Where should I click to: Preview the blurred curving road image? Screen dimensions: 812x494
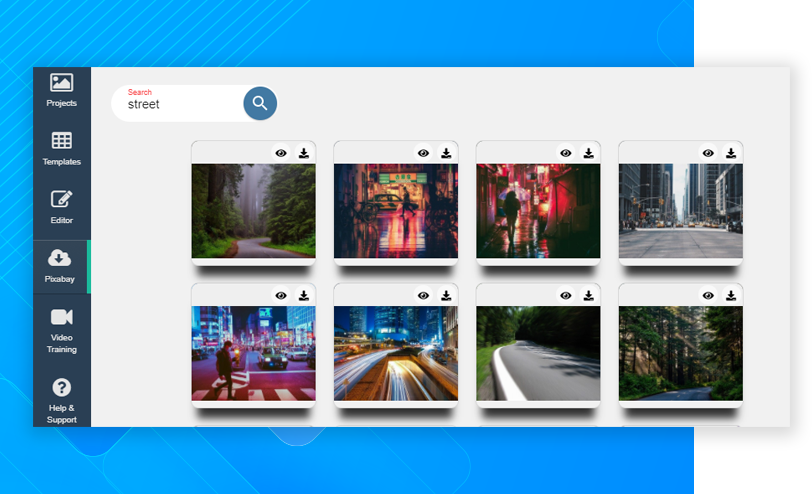(566, 296)
